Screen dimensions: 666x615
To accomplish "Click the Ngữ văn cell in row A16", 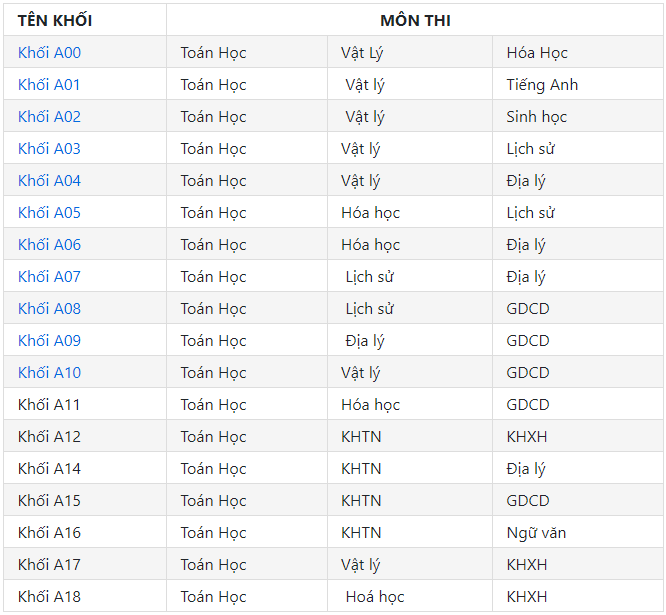I will [578, 533].
